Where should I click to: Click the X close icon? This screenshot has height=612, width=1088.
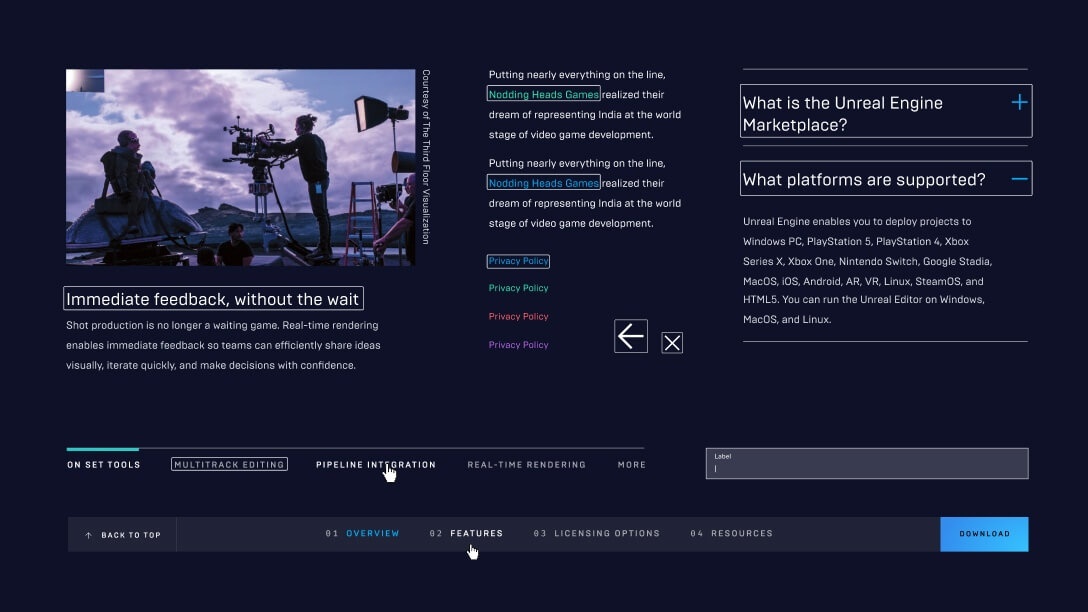pyautogui.click(x=672, y=343)
